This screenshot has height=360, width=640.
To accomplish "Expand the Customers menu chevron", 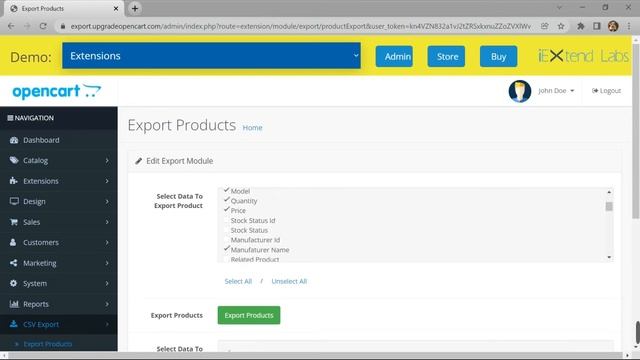I will point(107,242).
